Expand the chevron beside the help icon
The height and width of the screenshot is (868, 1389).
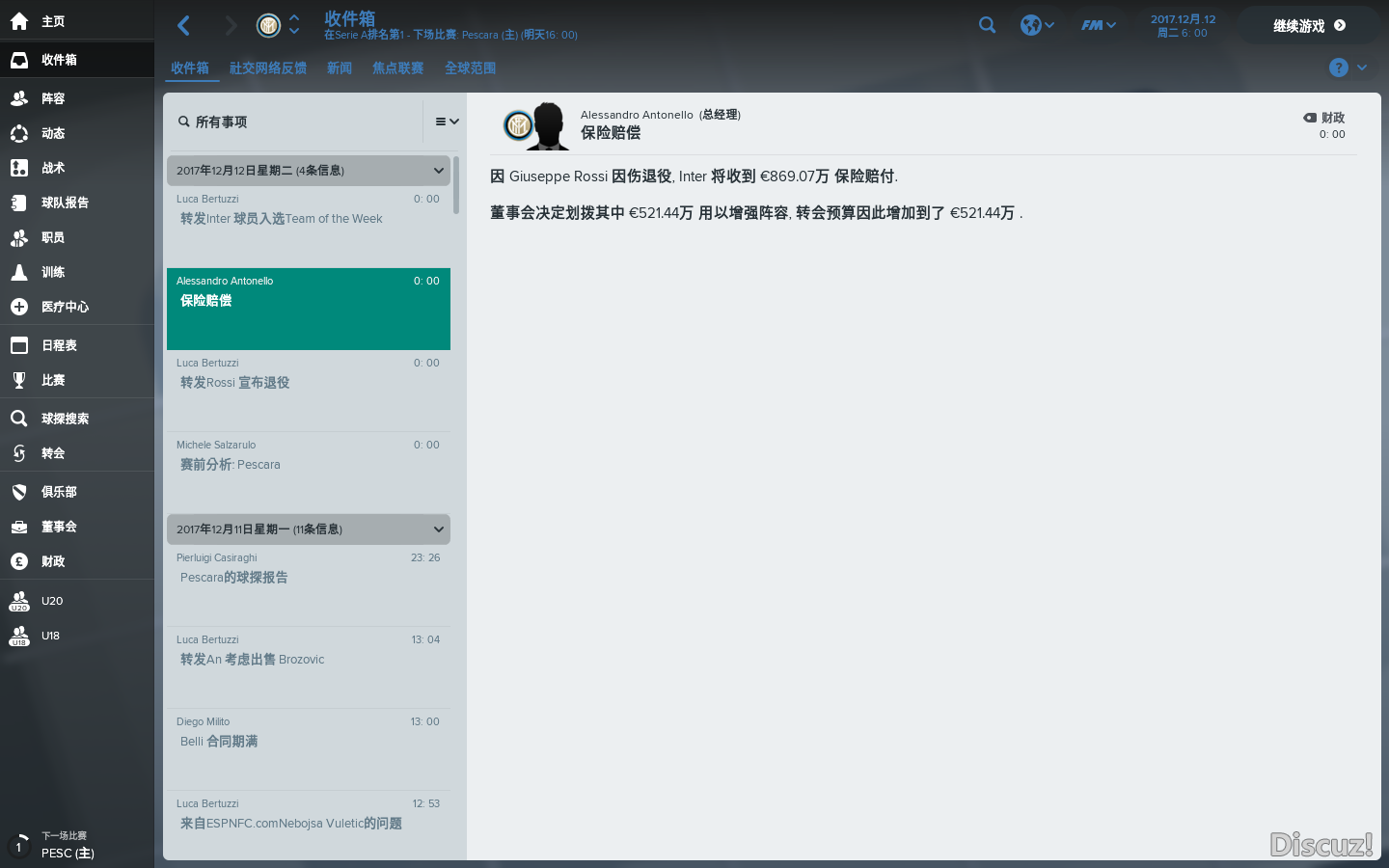click(1362, 68)
